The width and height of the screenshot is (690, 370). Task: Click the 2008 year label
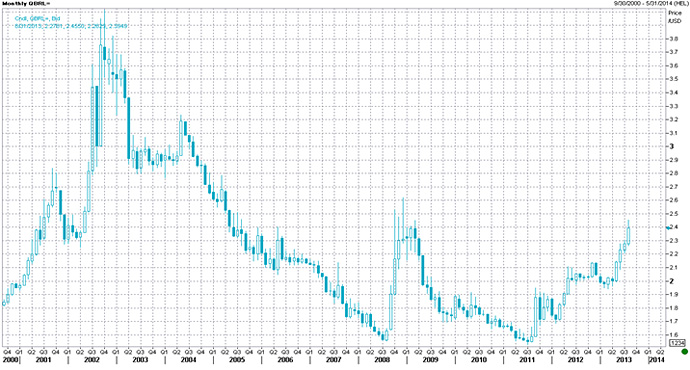tap(382, 360)
